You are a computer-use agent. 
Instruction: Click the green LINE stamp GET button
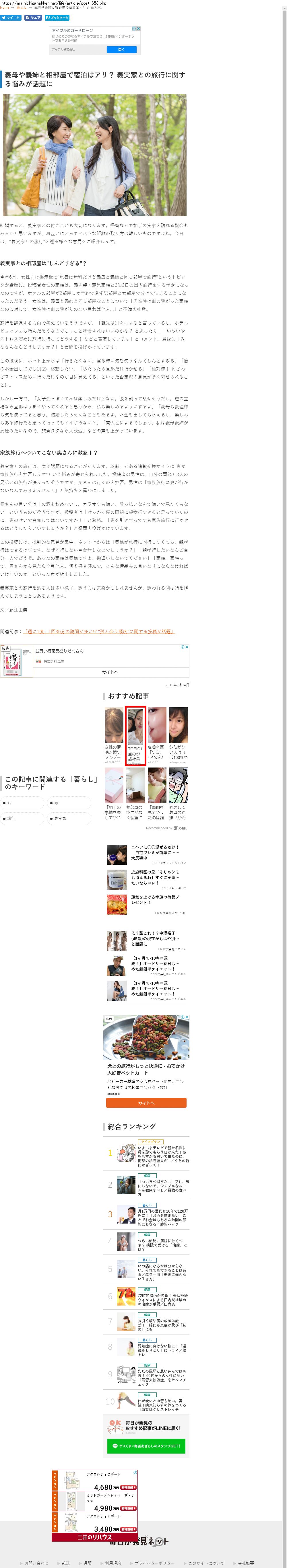(x=146, y=1446)
